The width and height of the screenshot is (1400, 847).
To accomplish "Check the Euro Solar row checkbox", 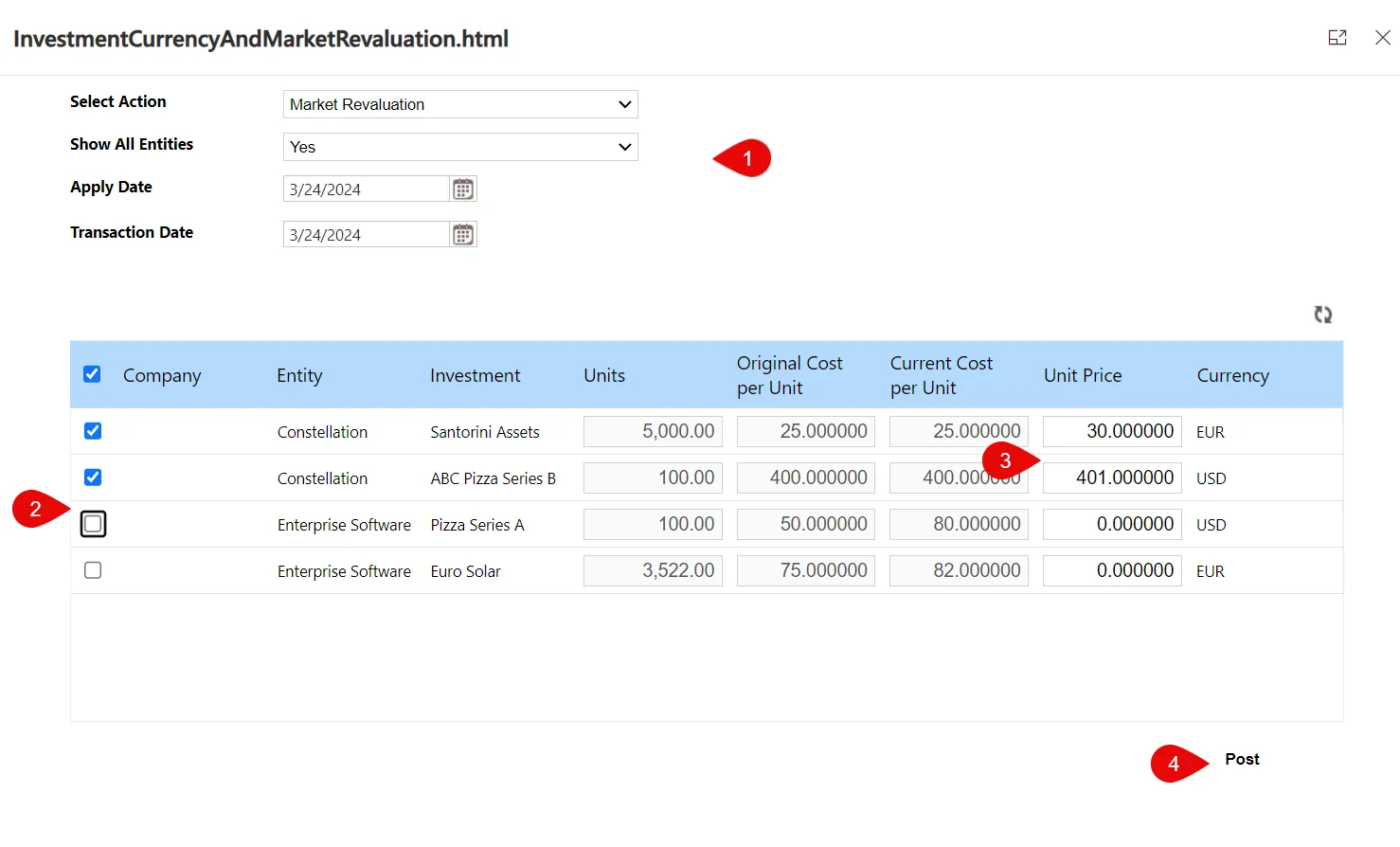I will click(93, 570).
